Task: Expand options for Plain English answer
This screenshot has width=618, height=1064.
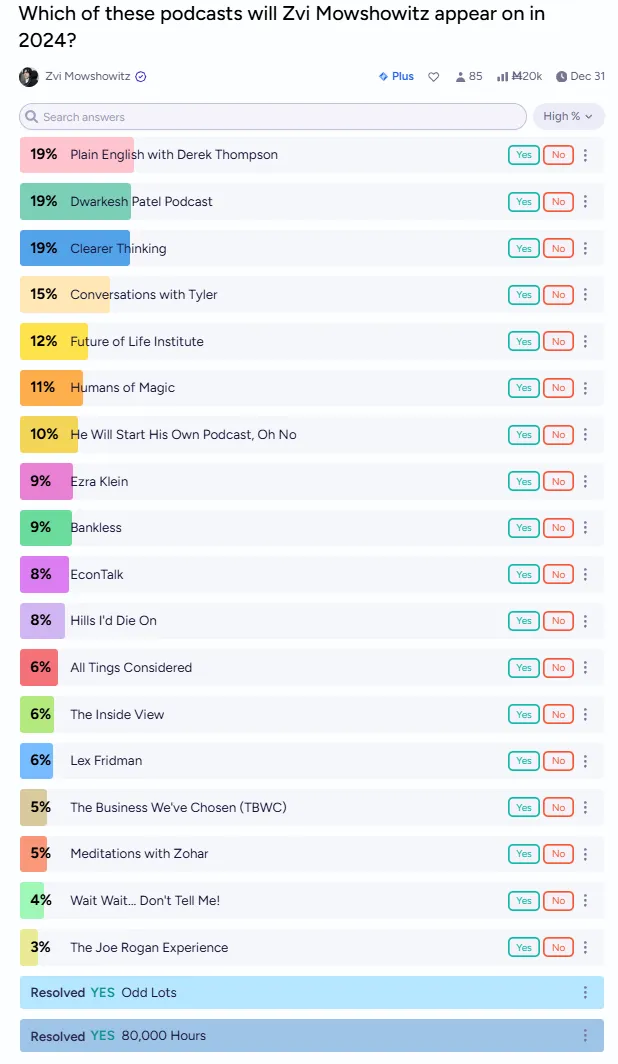Action: (585, 155)
